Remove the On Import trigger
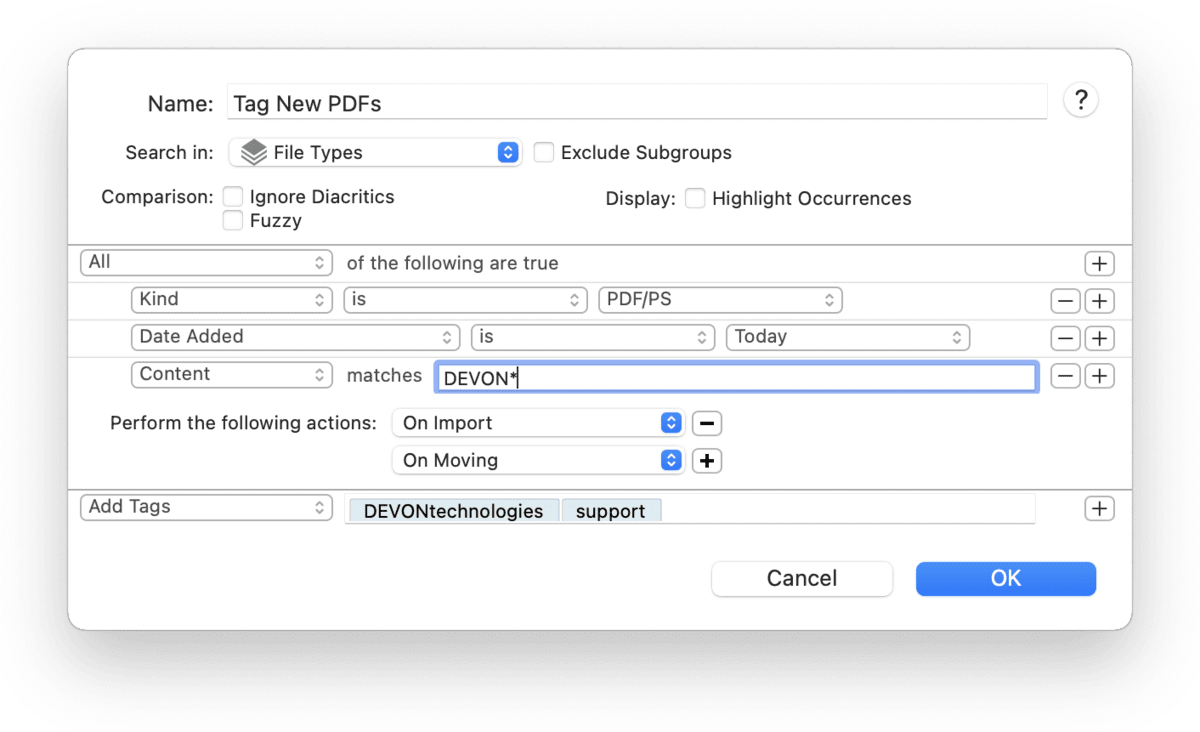The width and height of the screenshot is (1200, 732). coord(707,423)
